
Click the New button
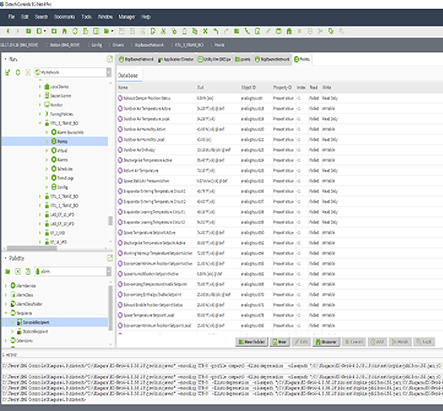click(x=280, y=342)
